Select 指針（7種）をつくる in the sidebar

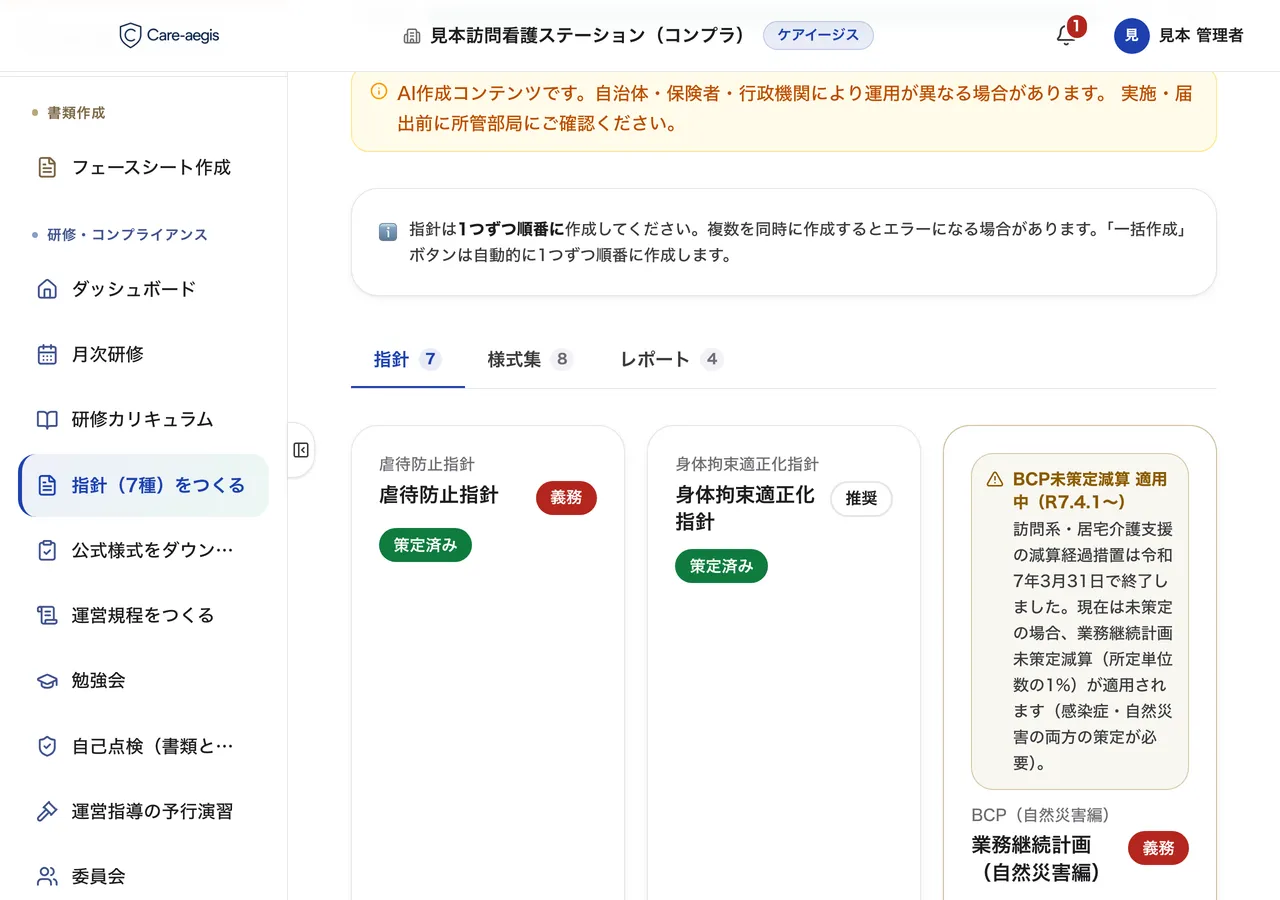[x=143, y=485]
